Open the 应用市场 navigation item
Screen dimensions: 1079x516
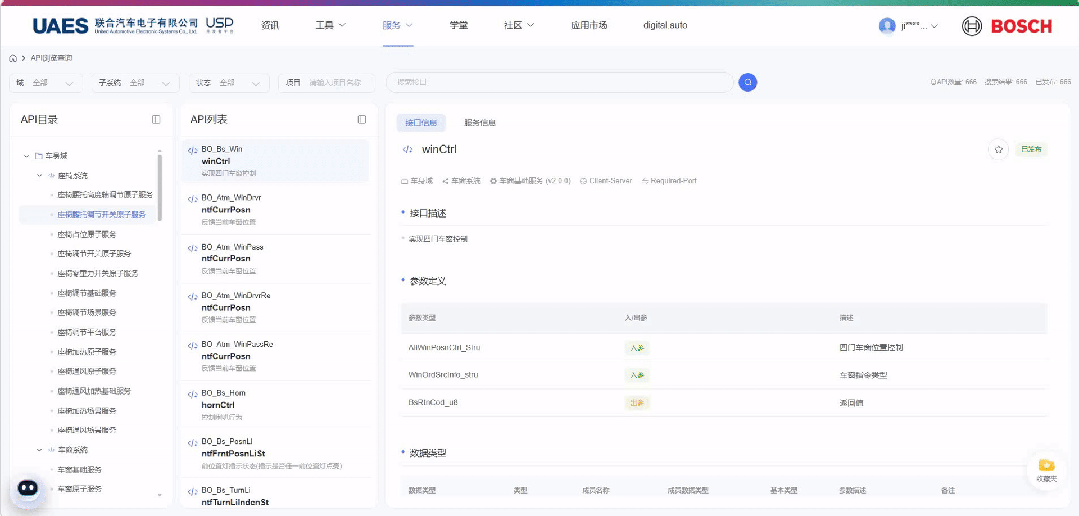pyautogui.click(x=589, y=25)
